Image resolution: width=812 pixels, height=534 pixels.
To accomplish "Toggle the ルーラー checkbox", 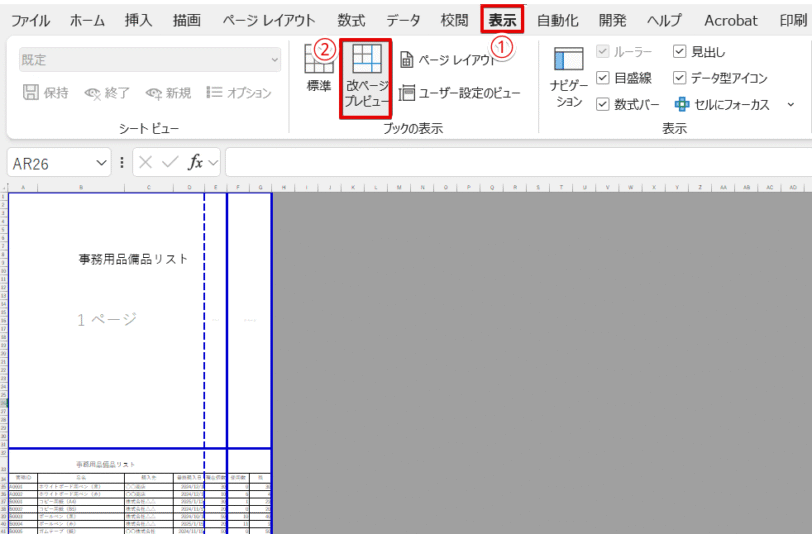I will (603, 51).
